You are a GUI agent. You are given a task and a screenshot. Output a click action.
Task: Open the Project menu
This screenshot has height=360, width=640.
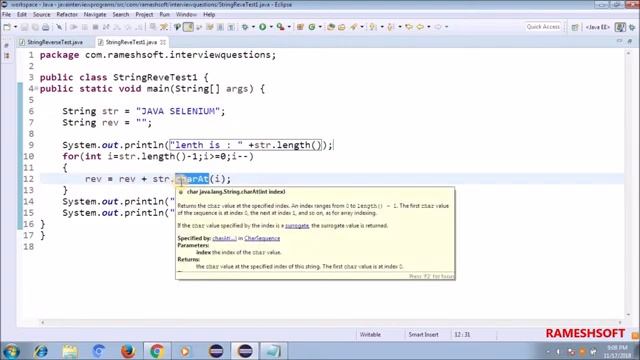point(144,15)
